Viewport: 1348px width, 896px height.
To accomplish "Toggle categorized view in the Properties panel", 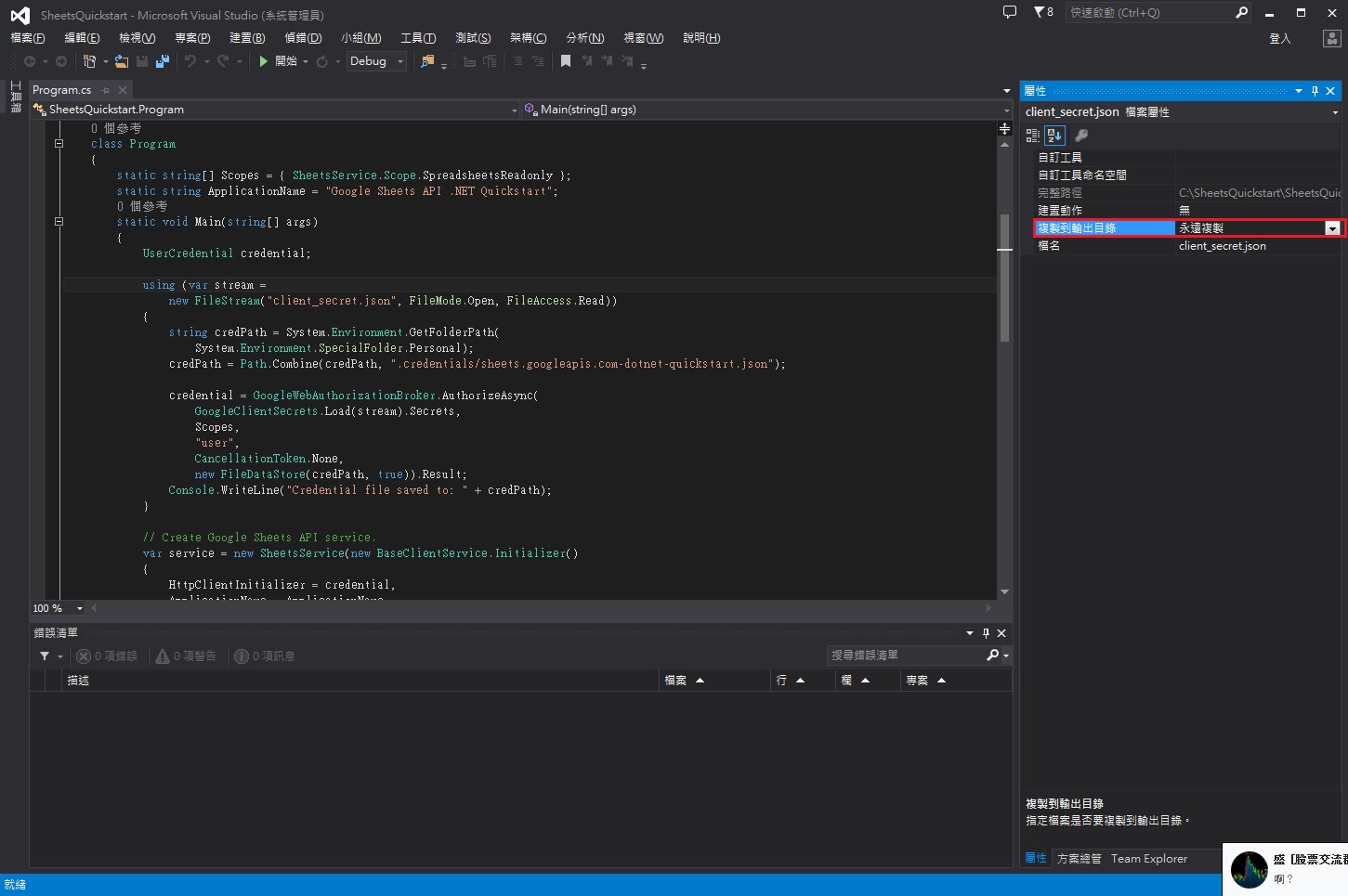I will (1032, 136).
